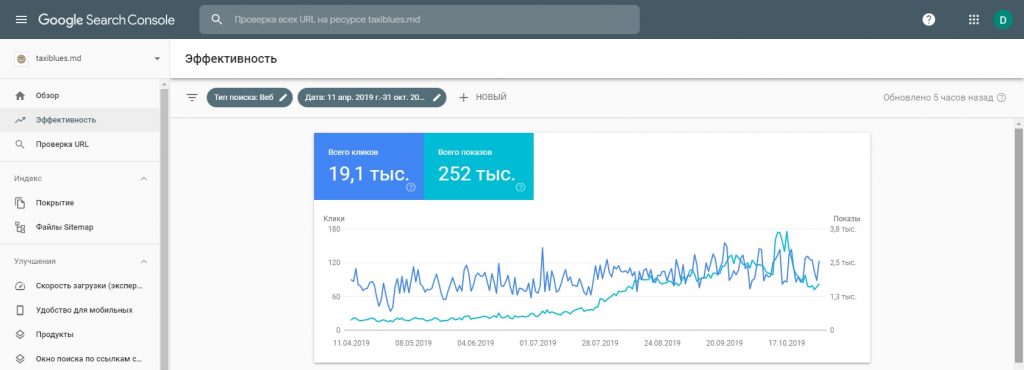Image resolution: width=1024 pixels, height=370 pixels.
Task: Collapse the Индекс section
Action: (144, 178)
